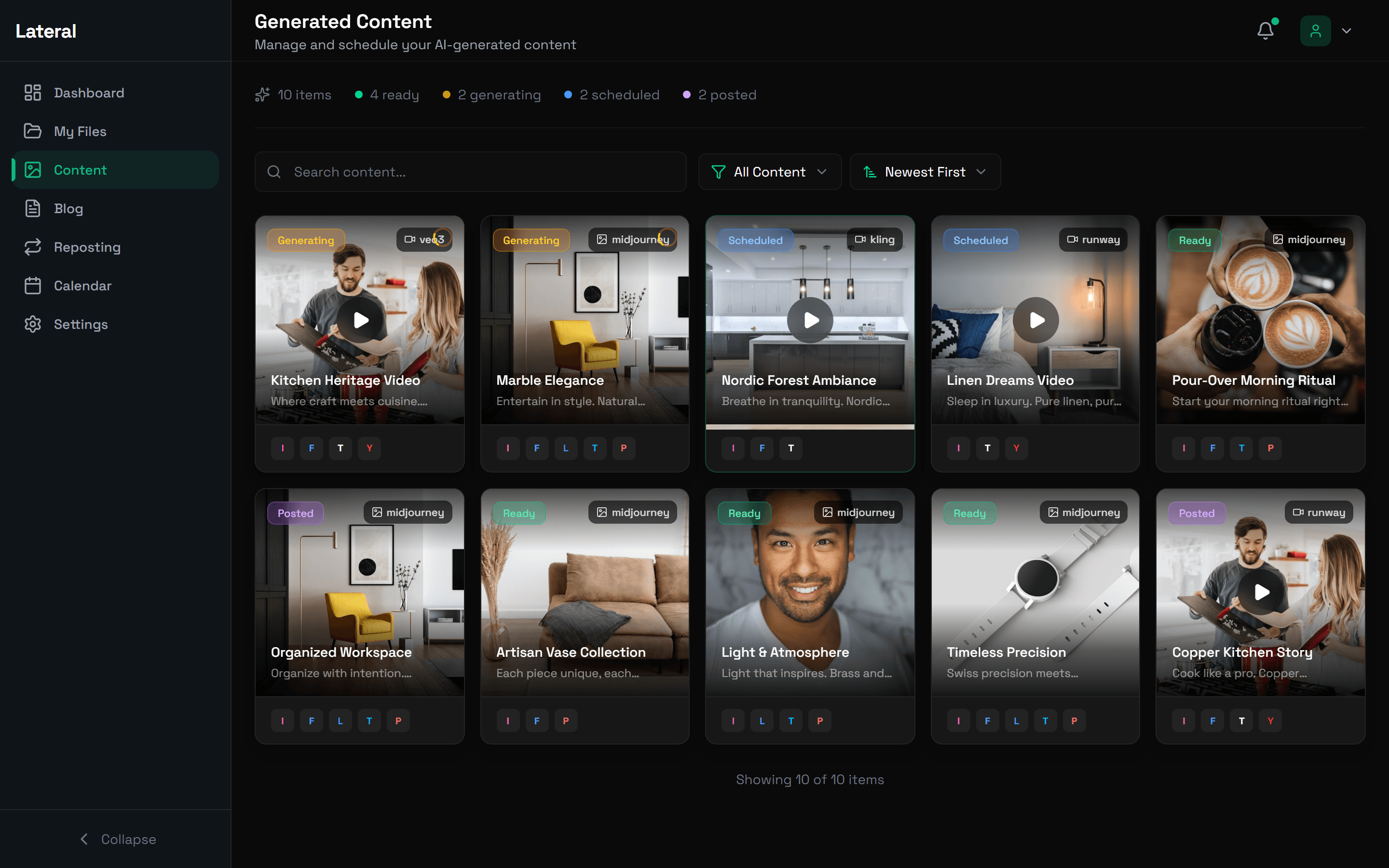This screenshot has height=868, width=1389.
Task: Open the Blog section
Action: tap(68, 208)
